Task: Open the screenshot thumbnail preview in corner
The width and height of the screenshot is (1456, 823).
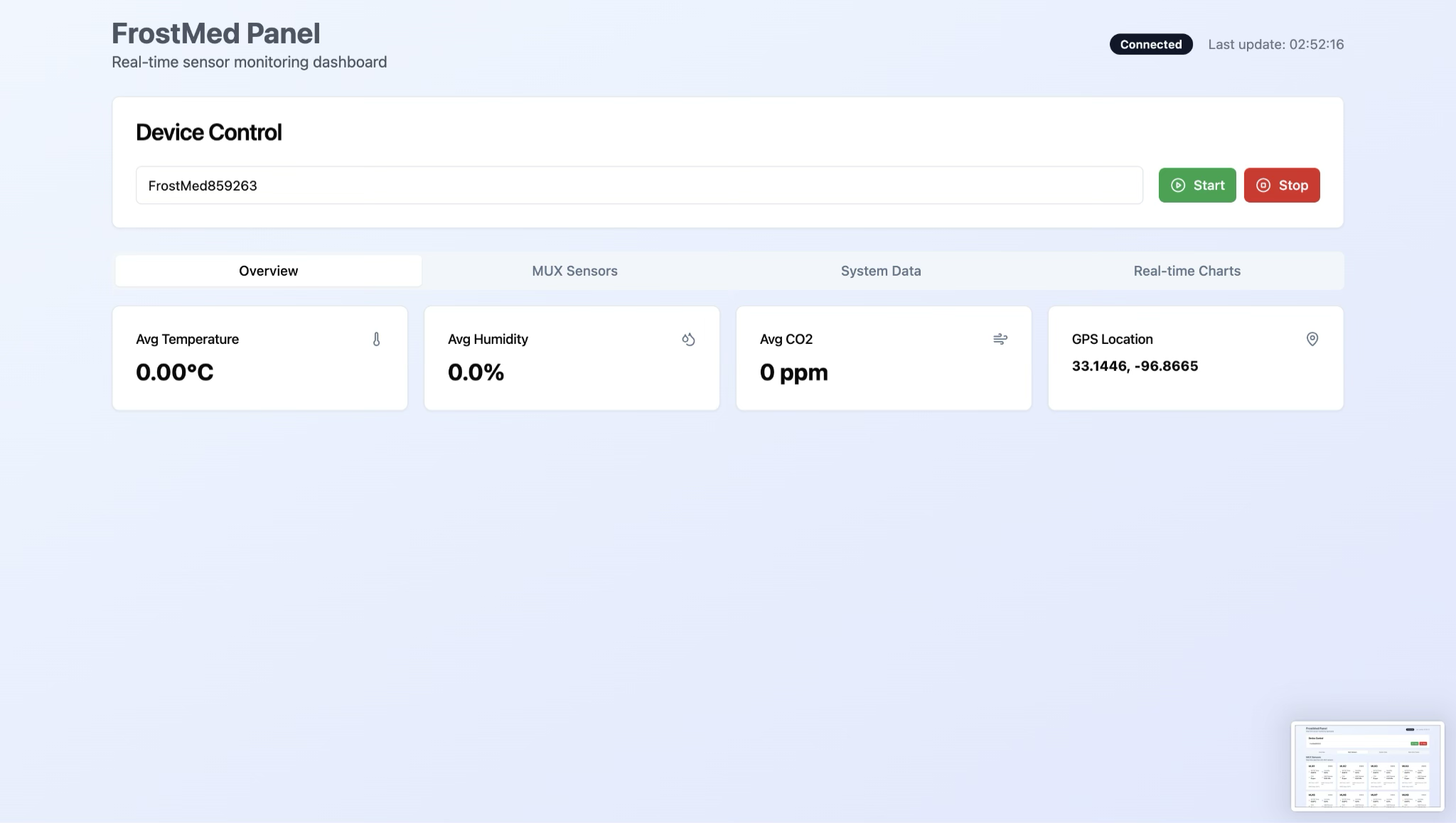Action: click(x=1366, y=765)
